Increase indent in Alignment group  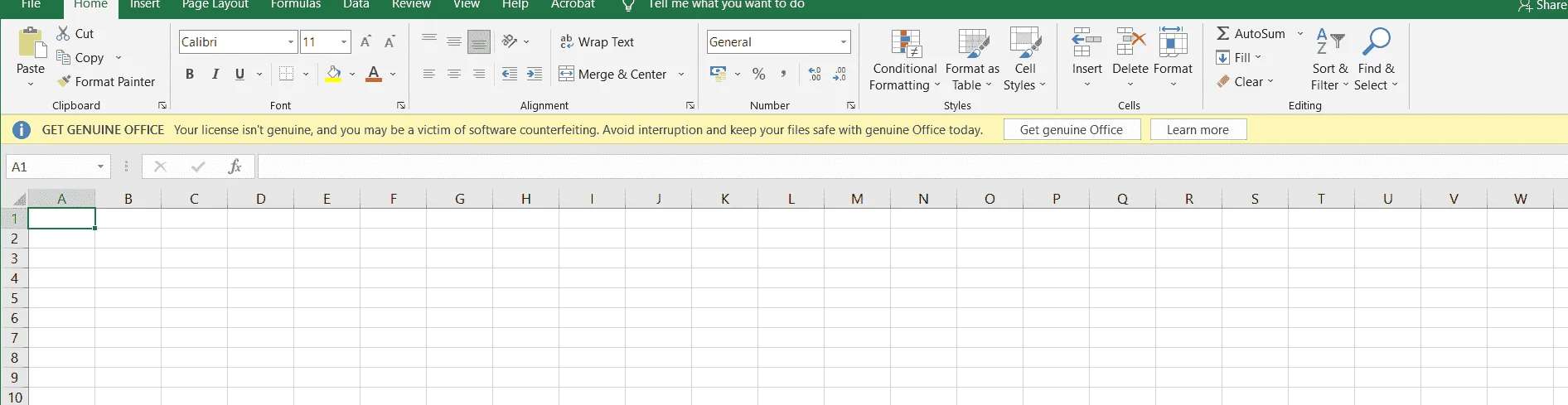(x=535, y=74)
